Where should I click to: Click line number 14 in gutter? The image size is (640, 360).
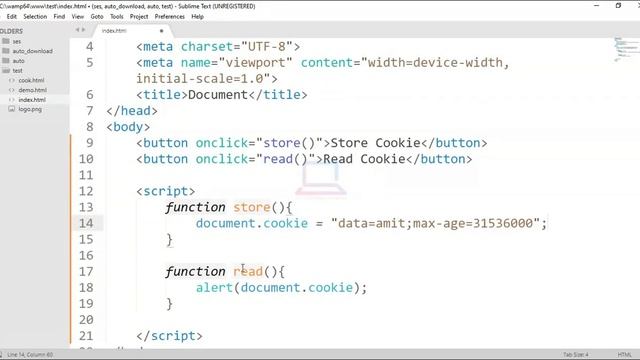[x=86, y=223]
